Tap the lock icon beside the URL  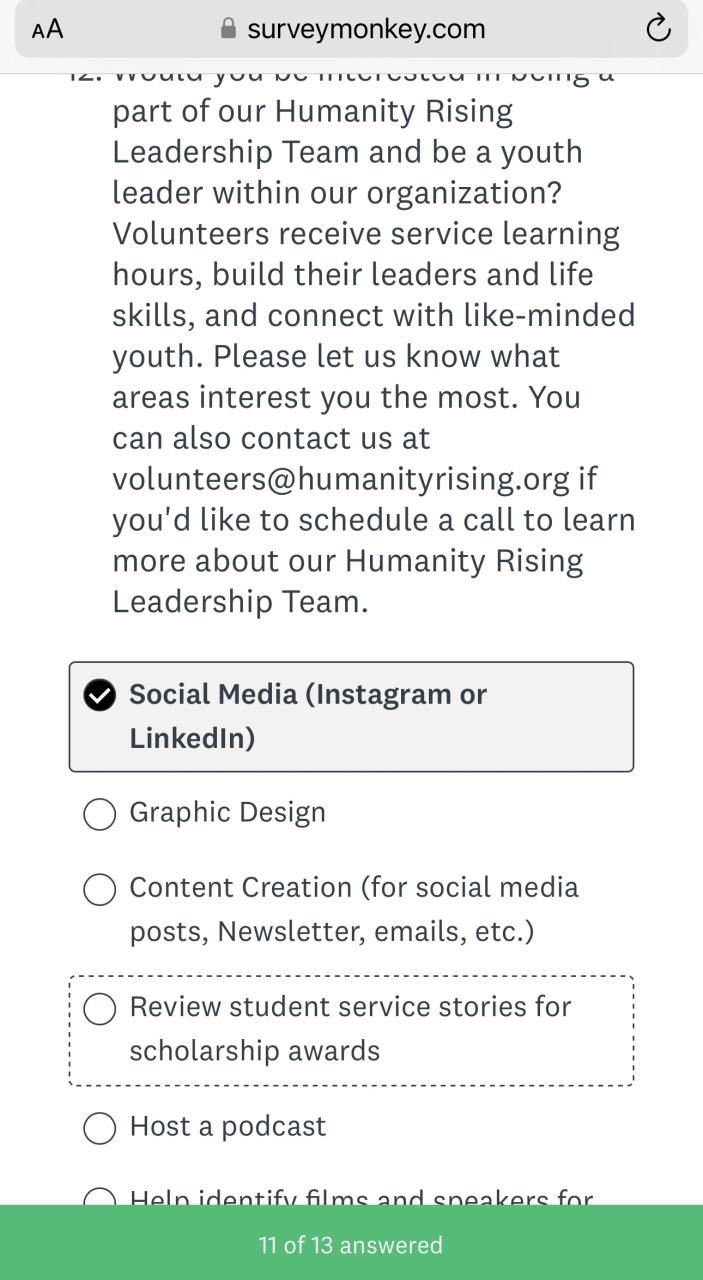click(x=228, y=29)
